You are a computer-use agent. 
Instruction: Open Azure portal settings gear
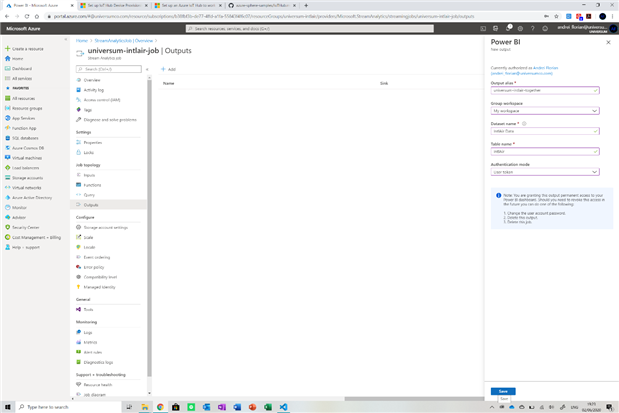click(520, 28)
